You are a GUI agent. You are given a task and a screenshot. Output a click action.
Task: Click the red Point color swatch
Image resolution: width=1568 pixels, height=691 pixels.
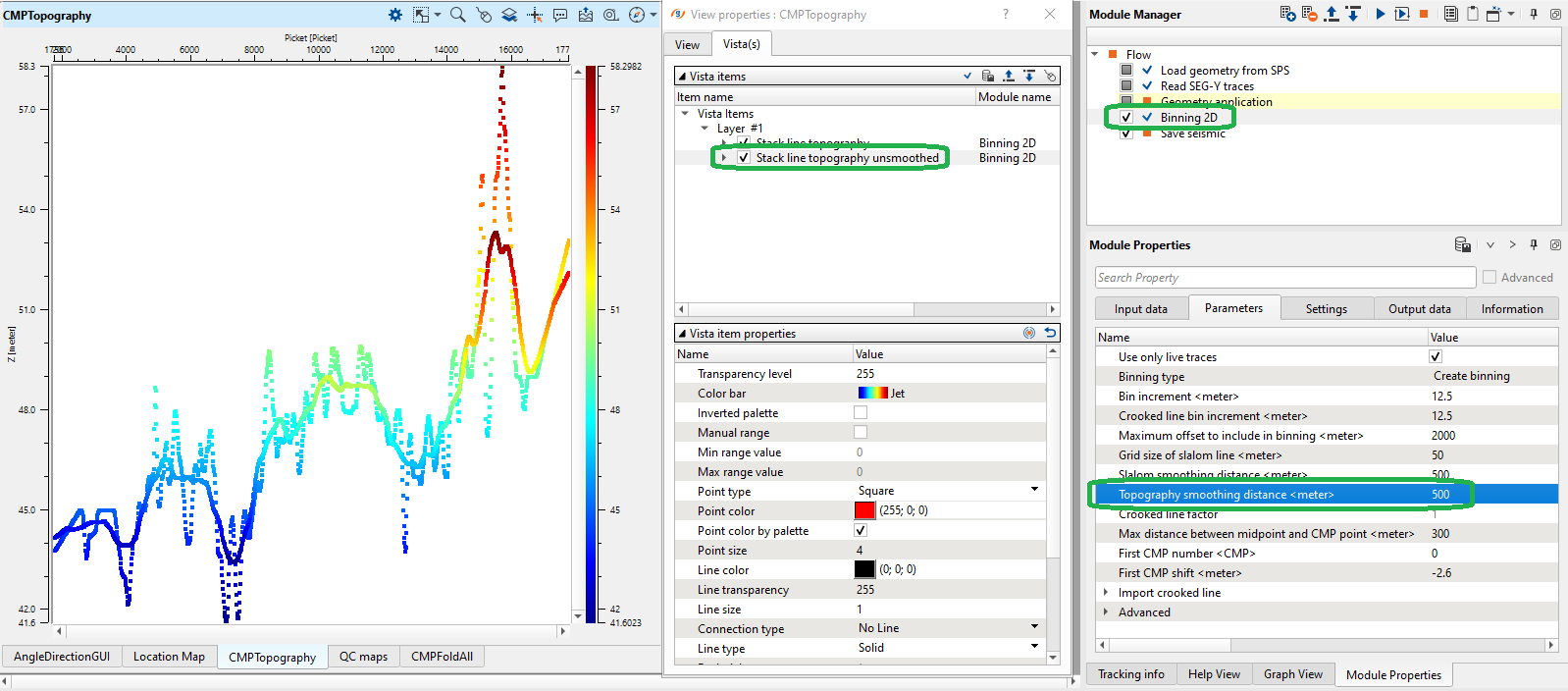click(x=864, y=510)
